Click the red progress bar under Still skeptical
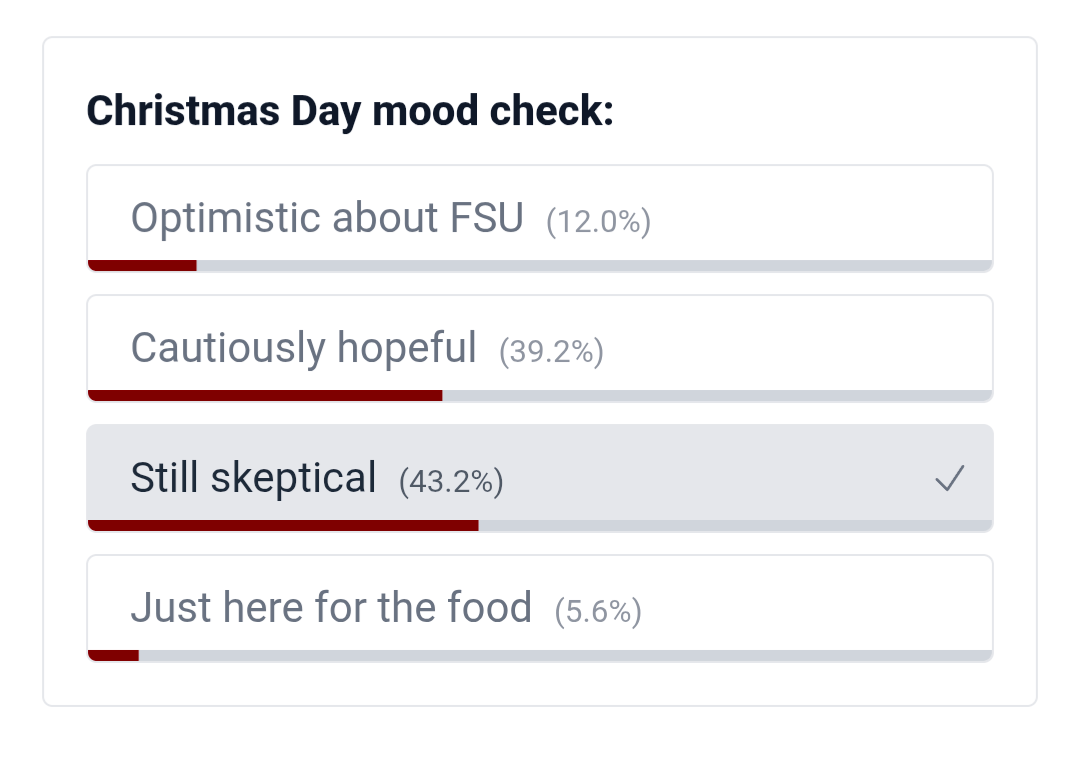This screenshot has height=763, width=1080. (283, 525)
